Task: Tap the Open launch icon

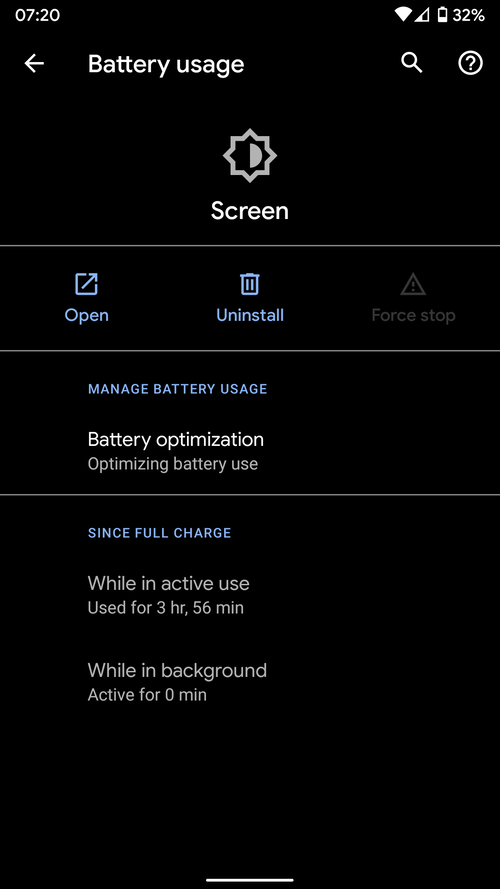Action: [x=87, y=284]
